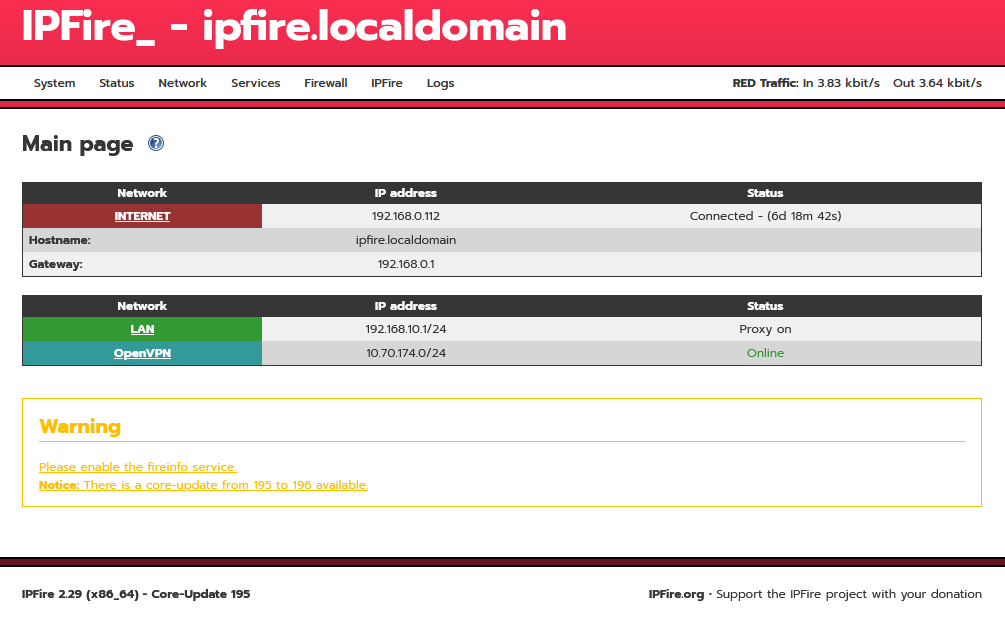1005x619 pixels.
Task: Open the Services menu
Action: pyautogui.click(x=256, y=83)
